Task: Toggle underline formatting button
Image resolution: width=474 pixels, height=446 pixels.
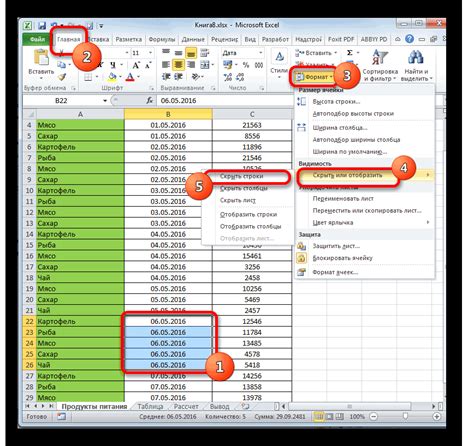Action: click(x=113, y=65)
